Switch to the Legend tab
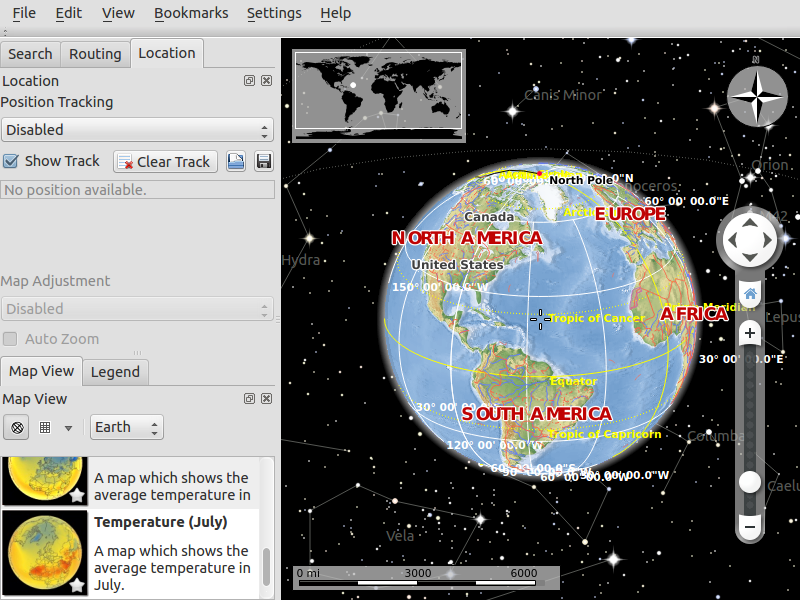Screen dimensions: 800x600 [115, 372]
